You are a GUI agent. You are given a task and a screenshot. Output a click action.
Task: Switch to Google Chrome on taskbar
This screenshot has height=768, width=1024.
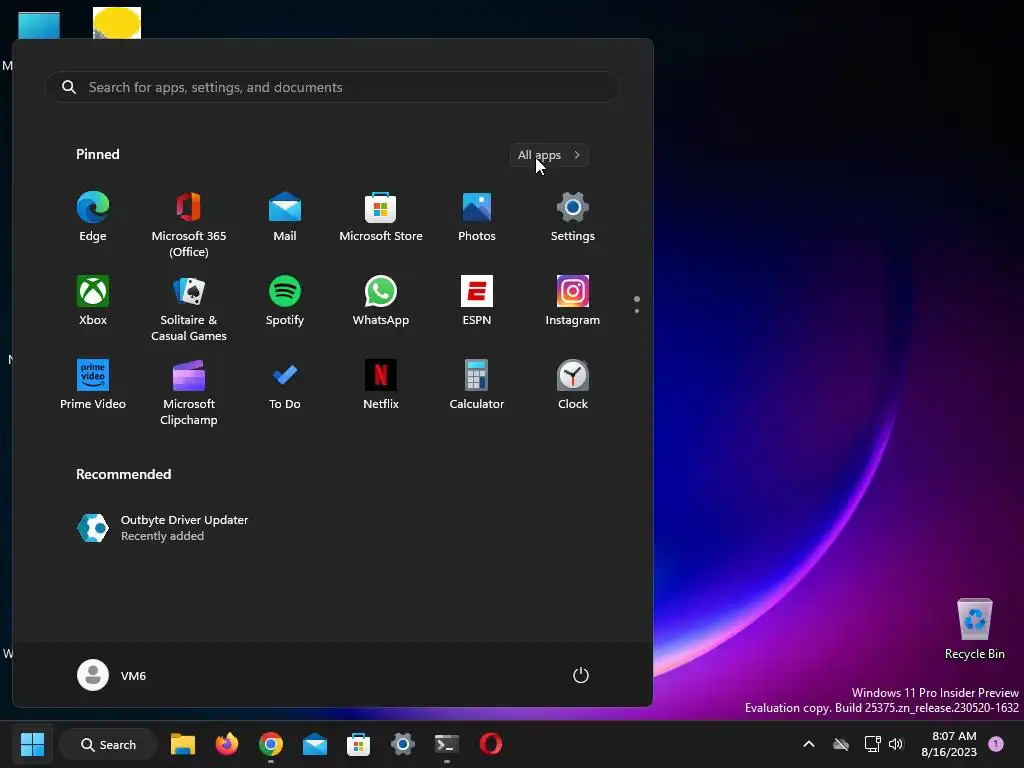click(x=270, y=744)
